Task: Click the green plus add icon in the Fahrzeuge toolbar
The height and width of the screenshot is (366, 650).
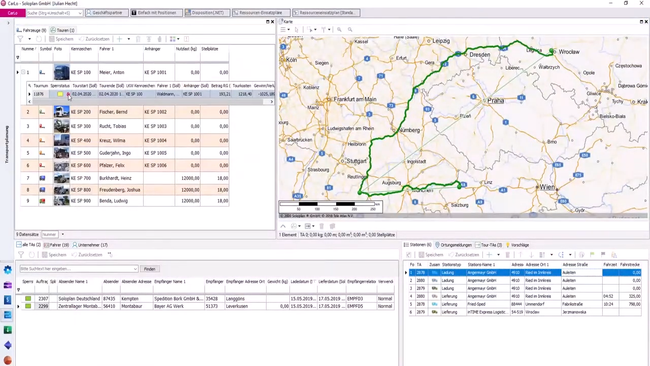Action: [119, 39]
